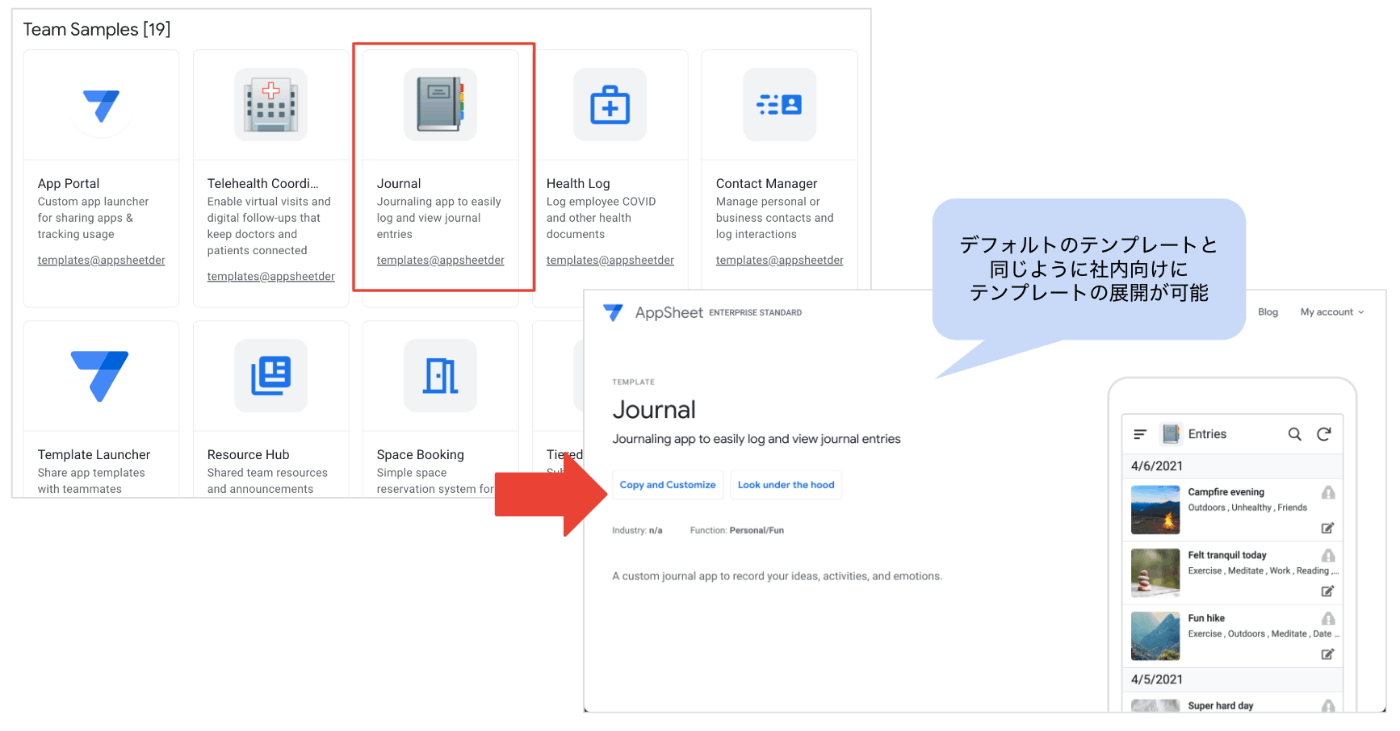Screen dimensions: 1400x731
Task: Click edit icon on Fun hike entry
Action: (1328, 654)
